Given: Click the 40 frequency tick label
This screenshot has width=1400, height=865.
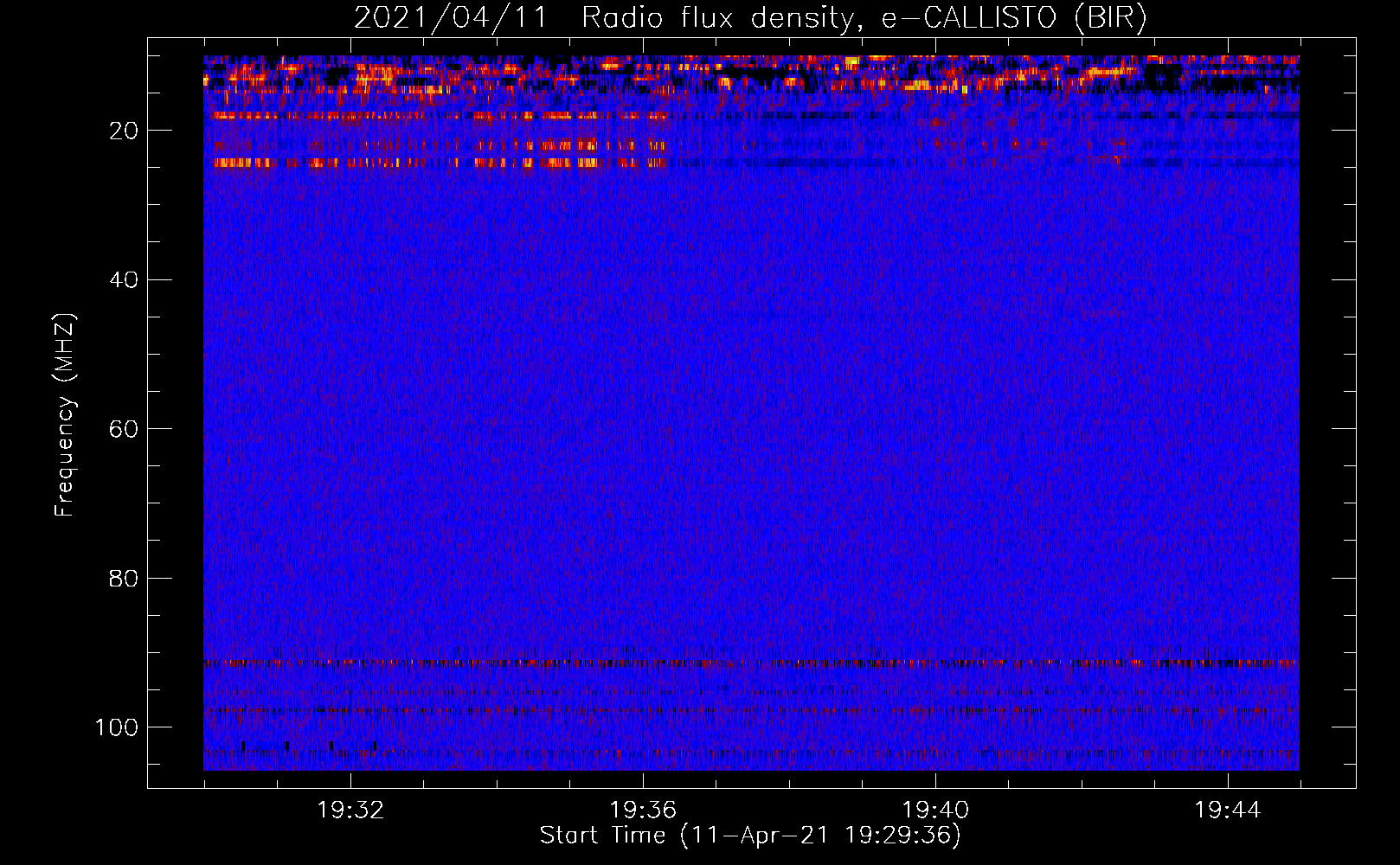Looking at the screenshot, I should click(124, 280).
